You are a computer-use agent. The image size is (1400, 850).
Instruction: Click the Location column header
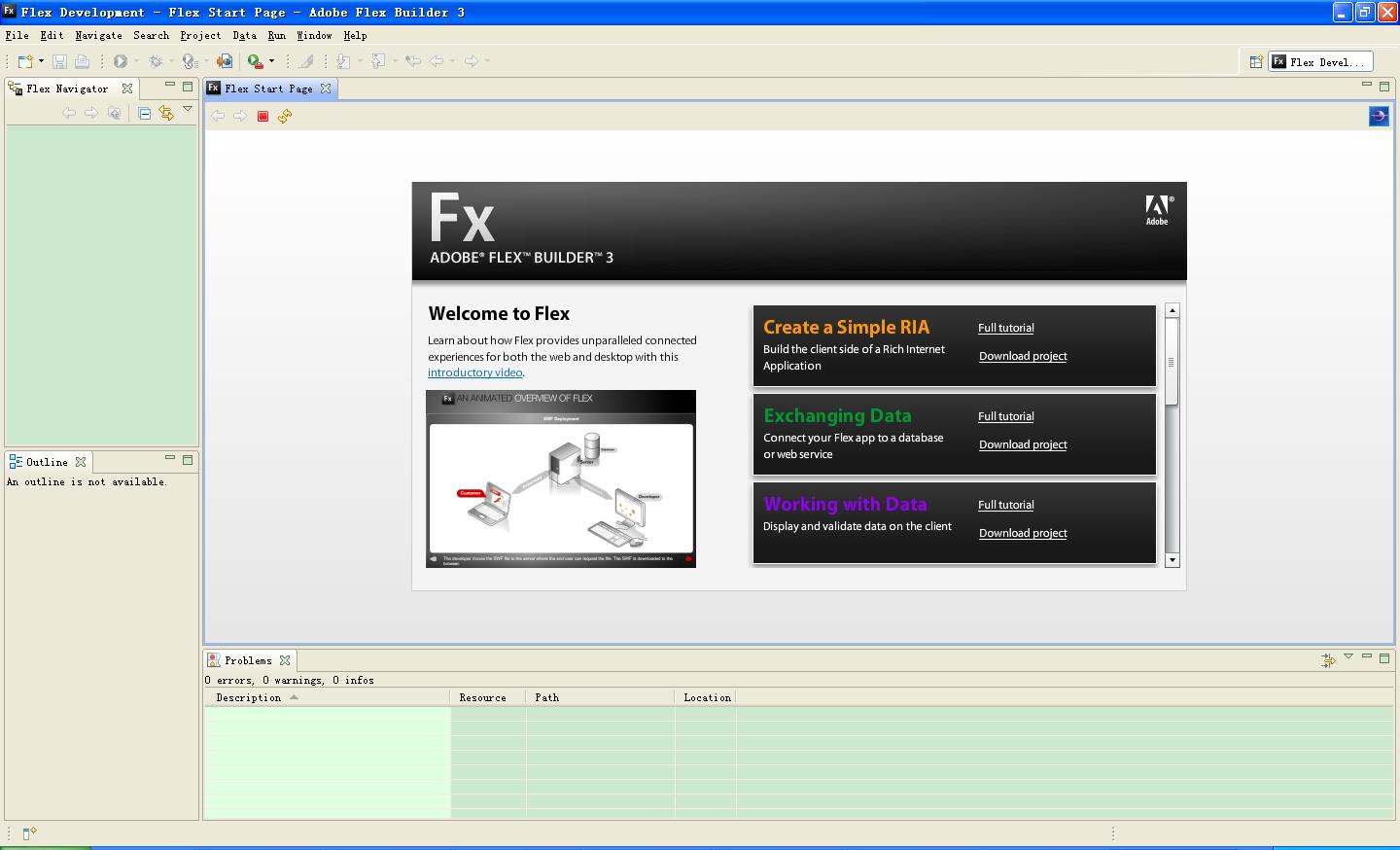(x=707, y=697)
